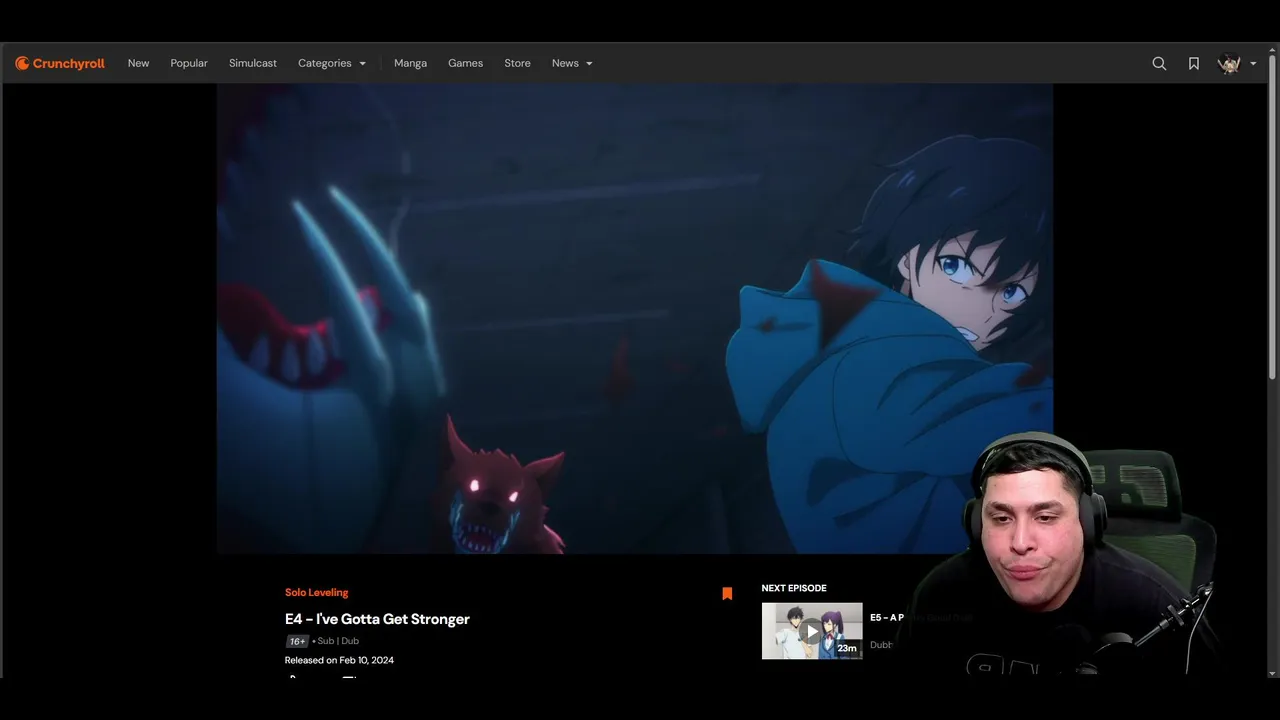1280x720 pixels.
Task: Play the next episode thumbnail
Action: tap(812, 631)
